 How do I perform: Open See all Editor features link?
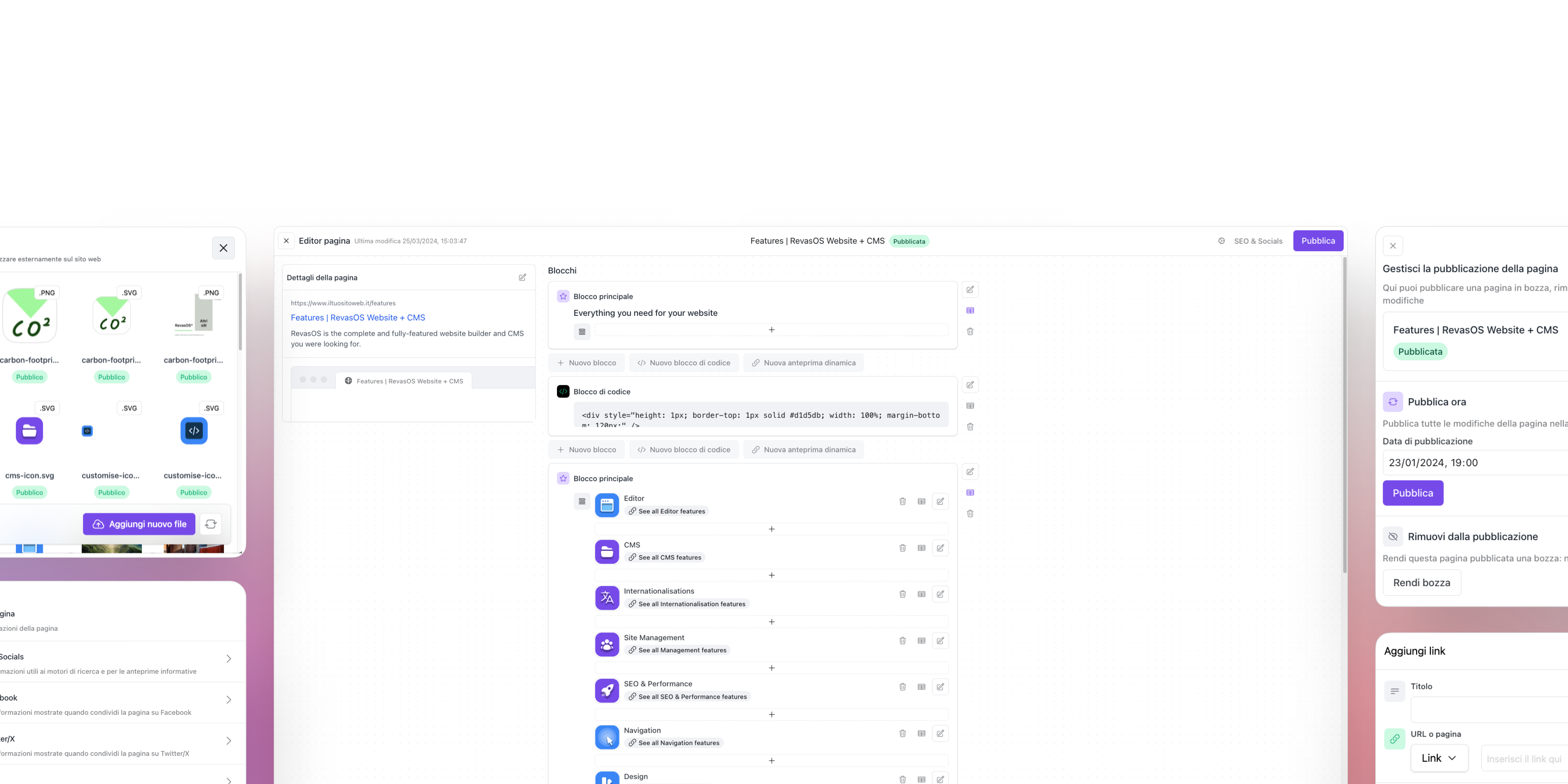coord(666,511)
